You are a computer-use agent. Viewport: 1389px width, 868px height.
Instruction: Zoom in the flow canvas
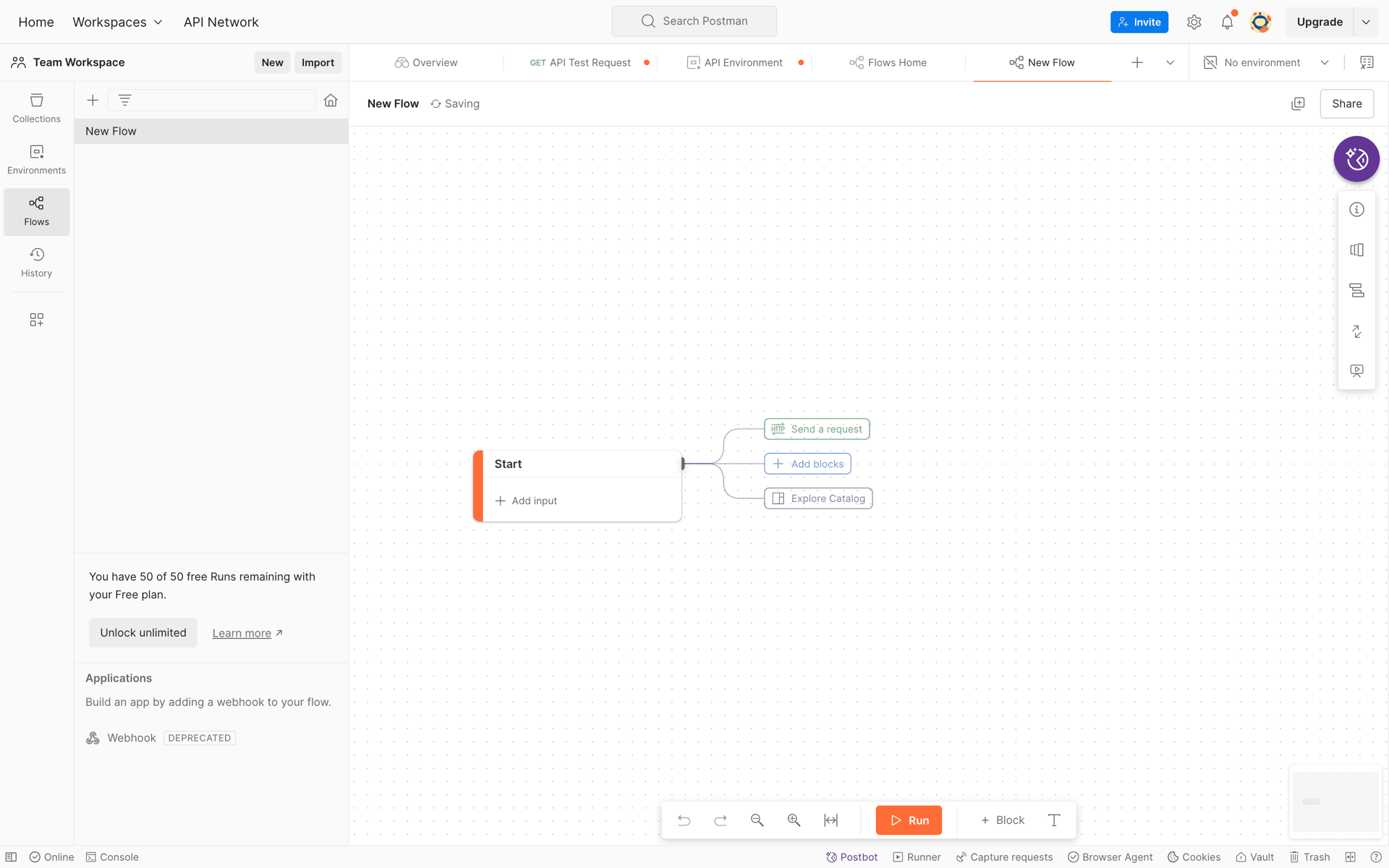794,820
